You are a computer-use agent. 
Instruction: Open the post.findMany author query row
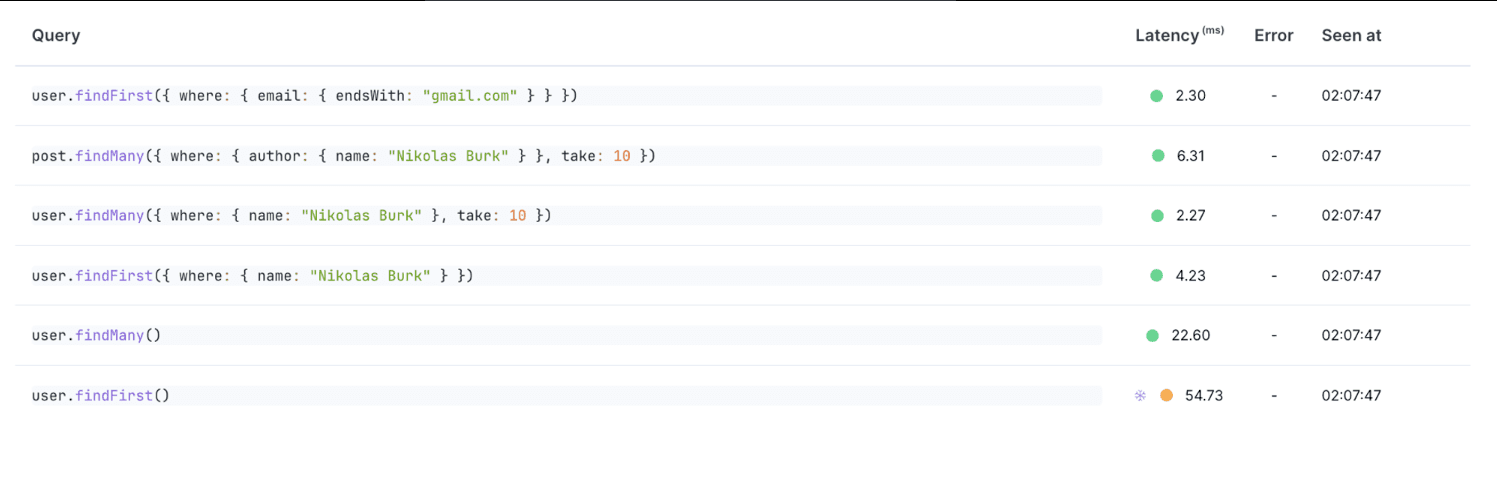(x=343, y=156)
